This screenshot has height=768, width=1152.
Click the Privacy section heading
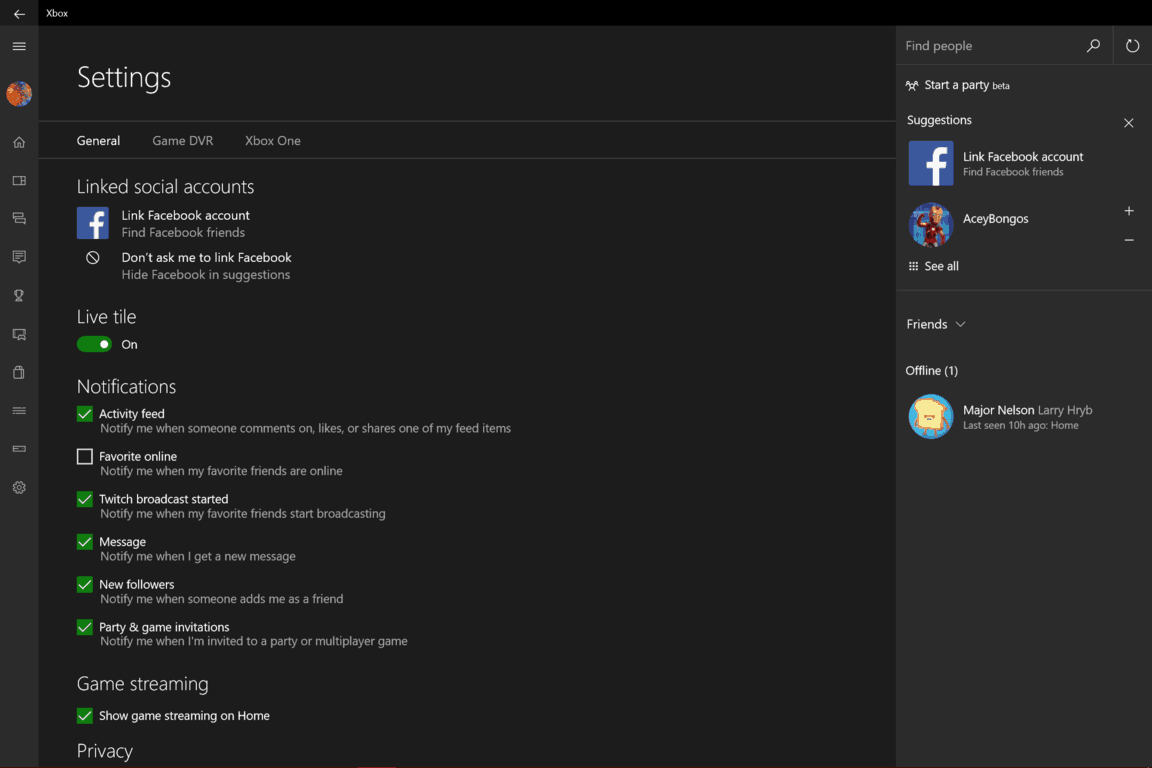(x=105, y=751)
